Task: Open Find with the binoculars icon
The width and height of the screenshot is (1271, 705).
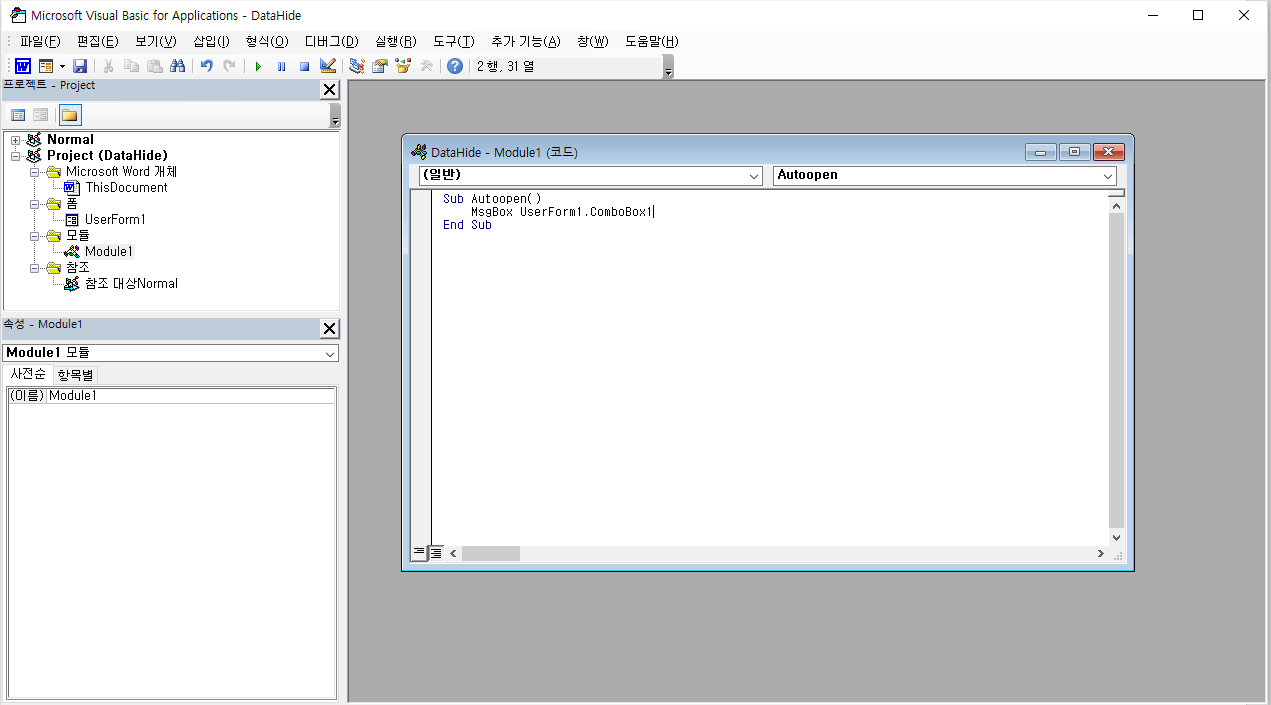Action: 178,66
